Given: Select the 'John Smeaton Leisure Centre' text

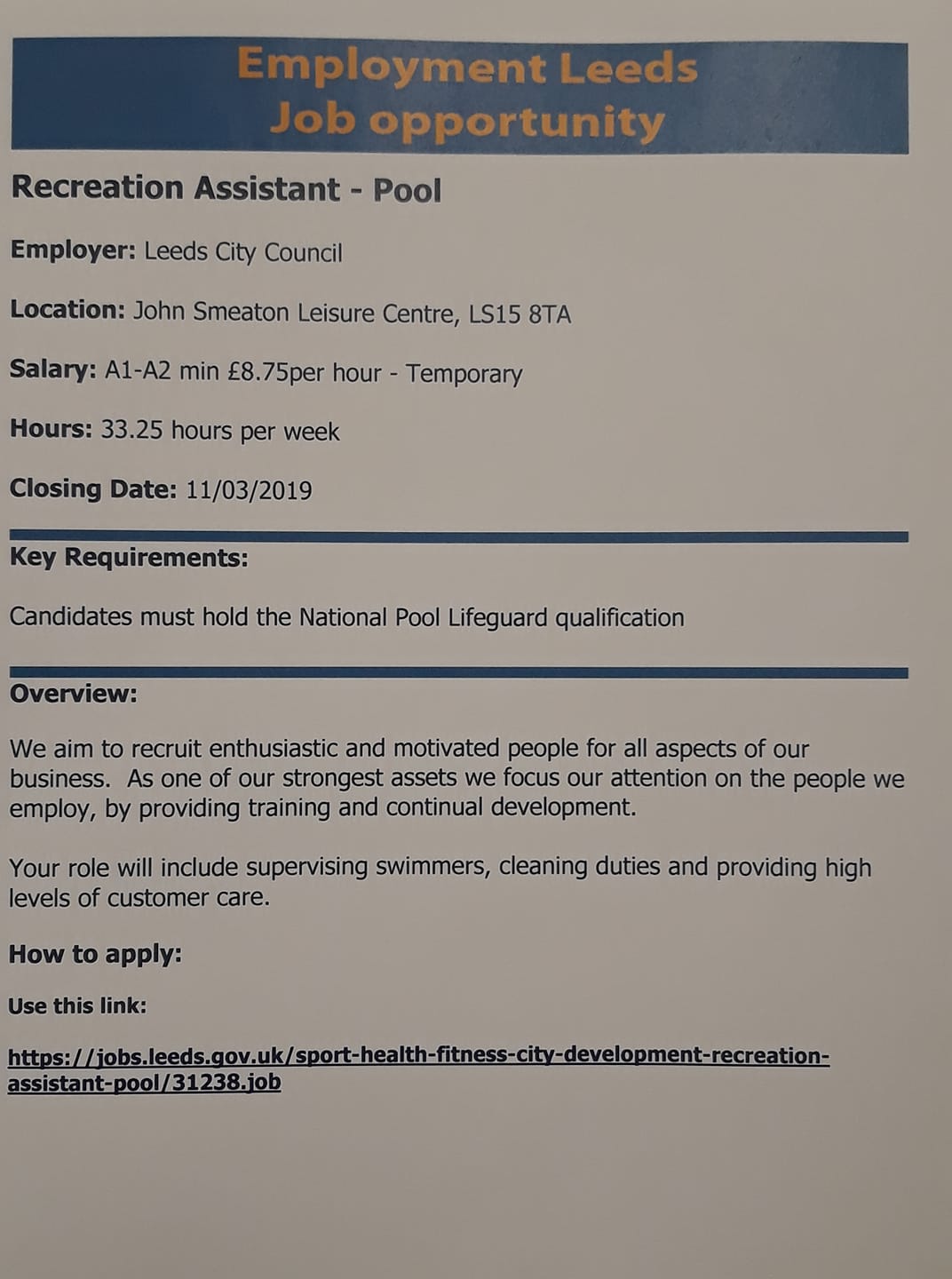Looking at the screenshot, I should [x=293, y=313].
